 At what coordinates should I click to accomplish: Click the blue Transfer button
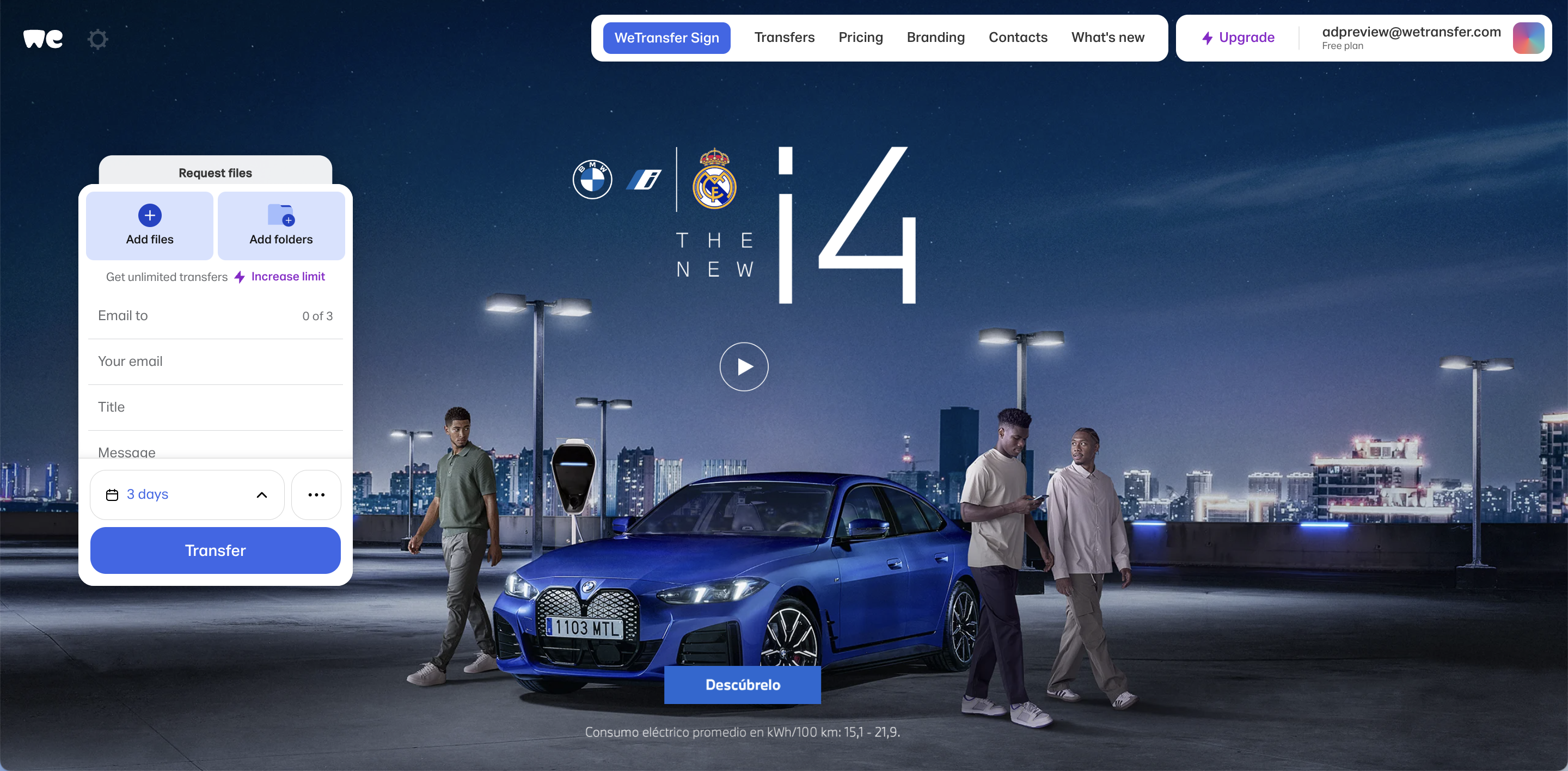[216, 550]
